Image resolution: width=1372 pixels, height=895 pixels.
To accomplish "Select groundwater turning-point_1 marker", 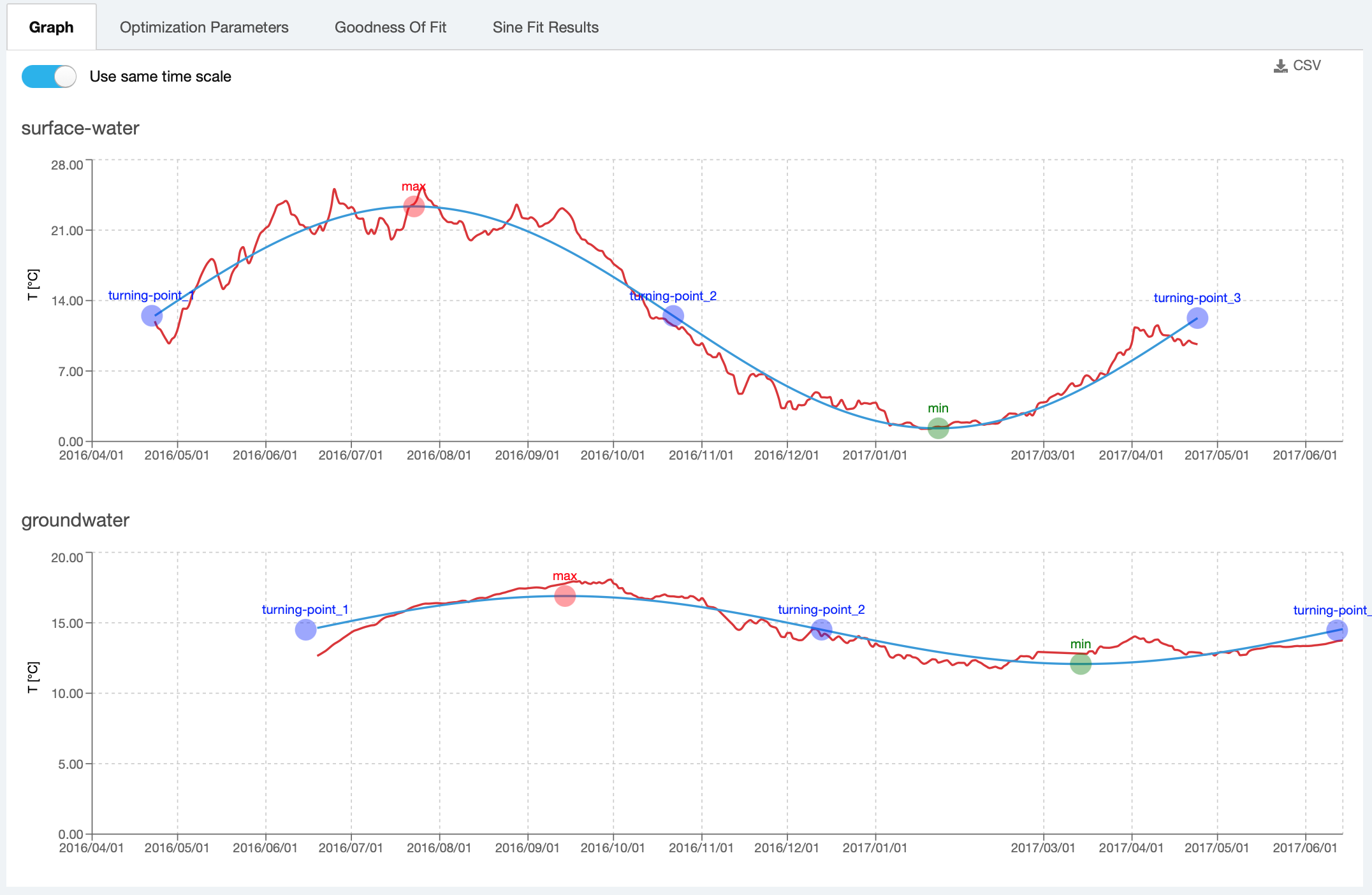I will click(306, 630).
